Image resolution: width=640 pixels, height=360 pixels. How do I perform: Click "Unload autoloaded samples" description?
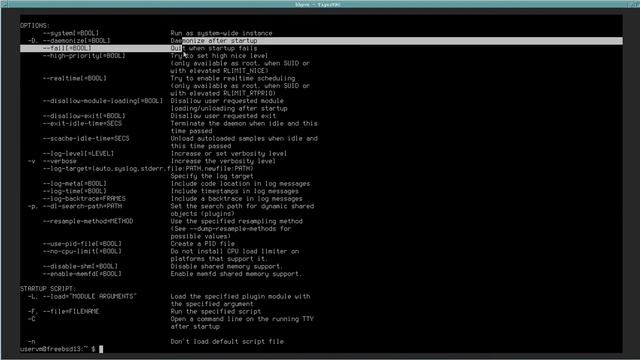coord(244,139)
